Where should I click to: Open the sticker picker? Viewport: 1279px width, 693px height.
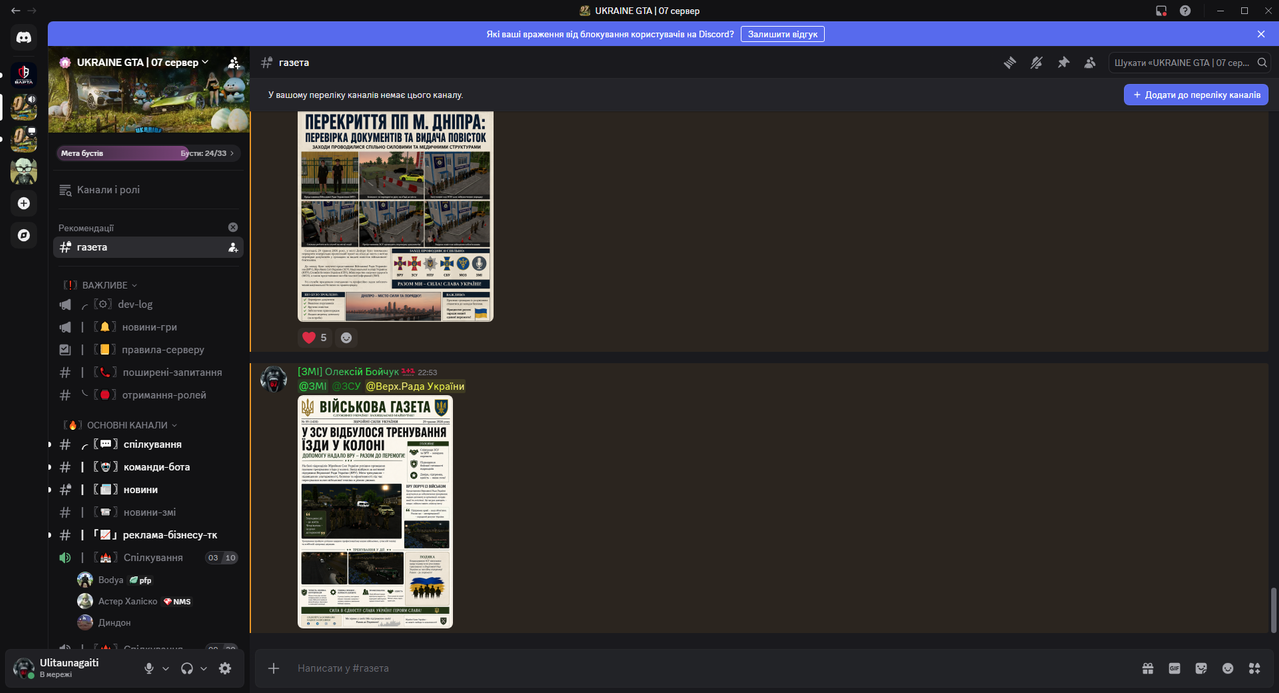pyautogui.click(x=1201, y=668)
